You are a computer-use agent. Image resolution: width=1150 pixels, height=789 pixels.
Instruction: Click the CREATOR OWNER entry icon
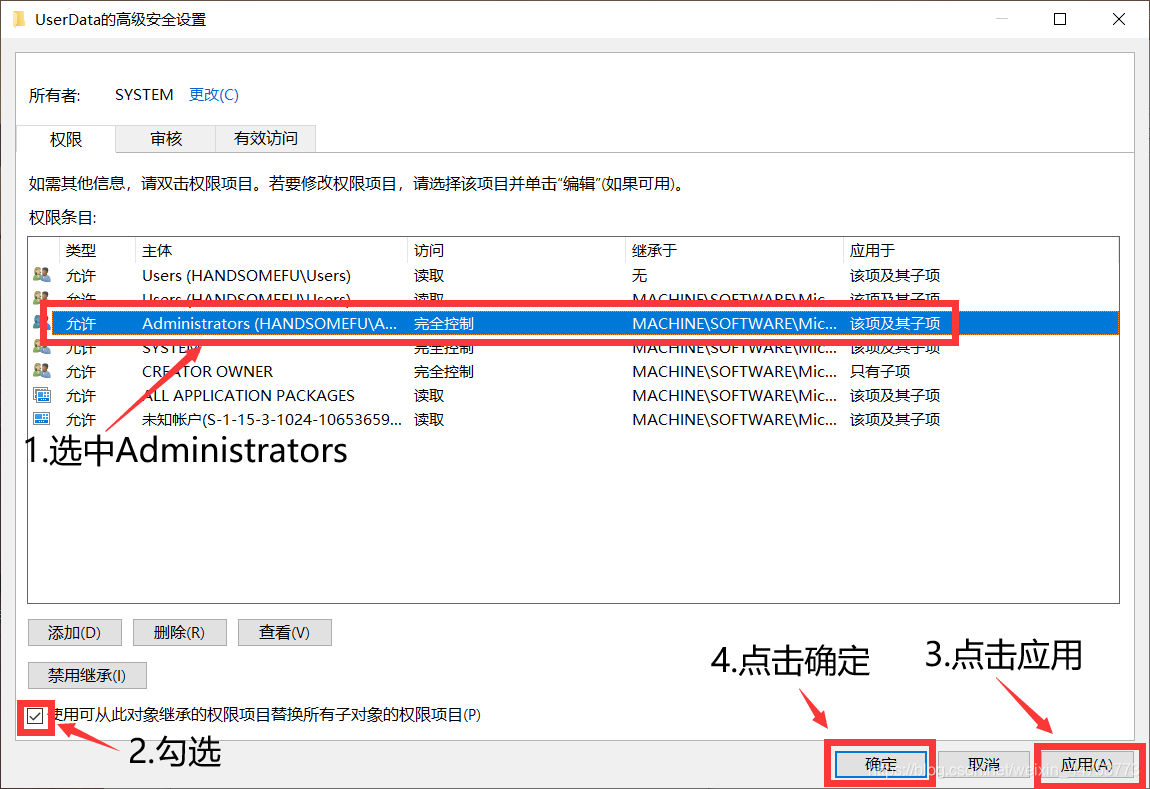[43, 371]
